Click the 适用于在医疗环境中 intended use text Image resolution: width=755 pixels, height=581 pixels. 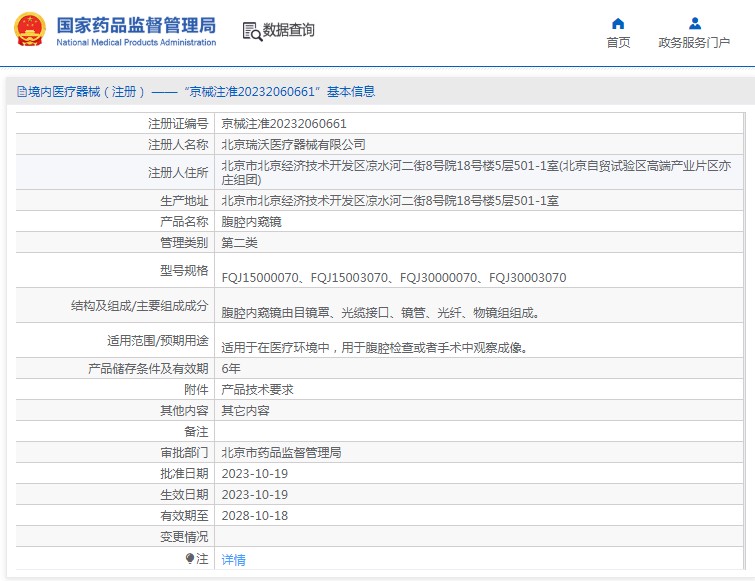pos(375,348)
